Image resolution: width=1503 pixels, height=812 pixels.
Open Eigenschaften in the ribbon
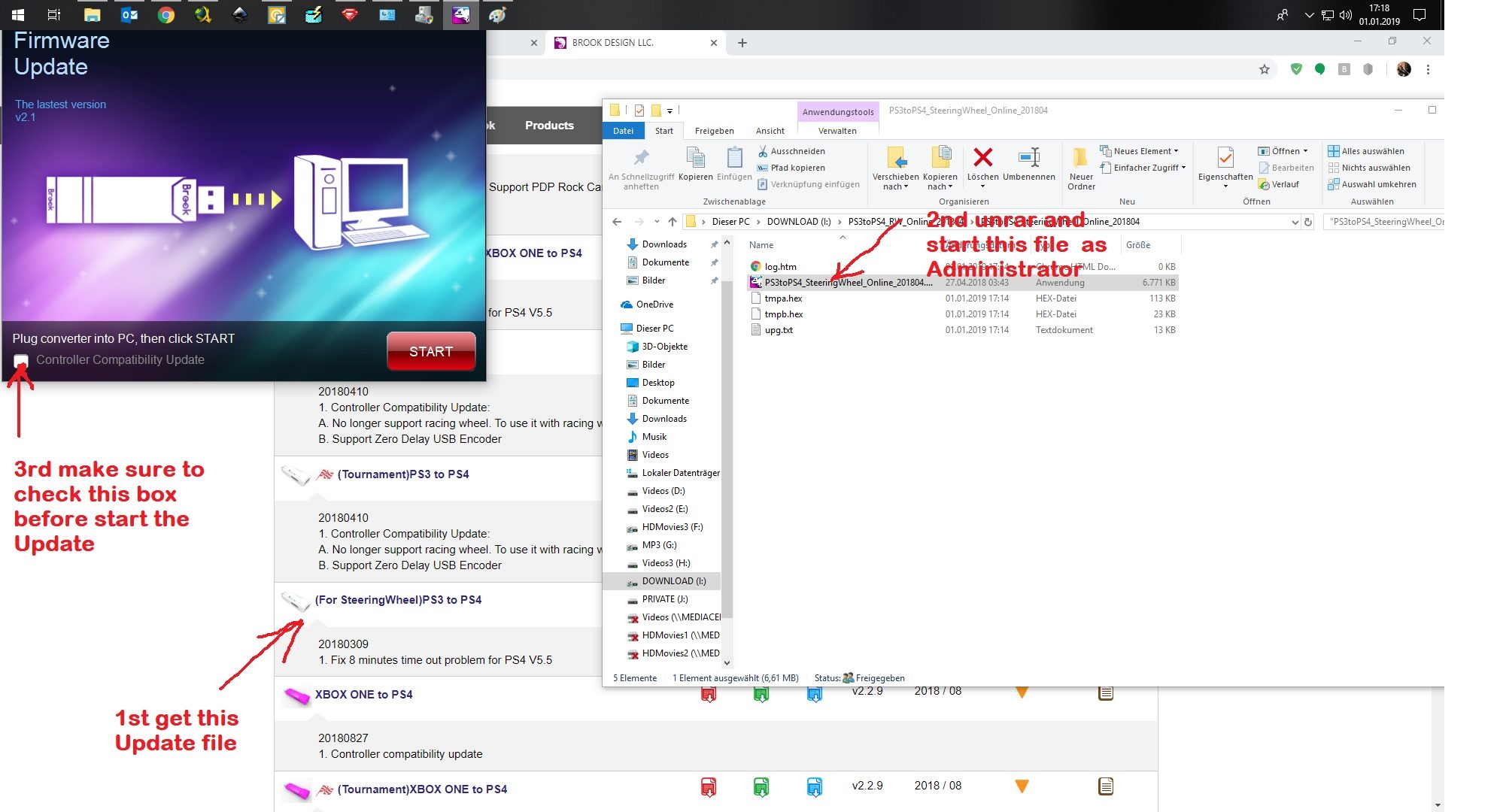pos(1225,167)
